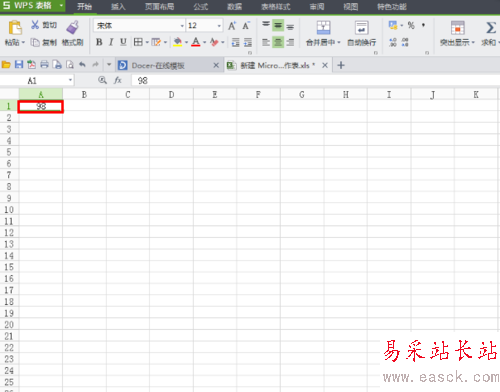The image size is (500, 392).
Task: Toggle bottom vertical alignment
Action: pos(290,26)
